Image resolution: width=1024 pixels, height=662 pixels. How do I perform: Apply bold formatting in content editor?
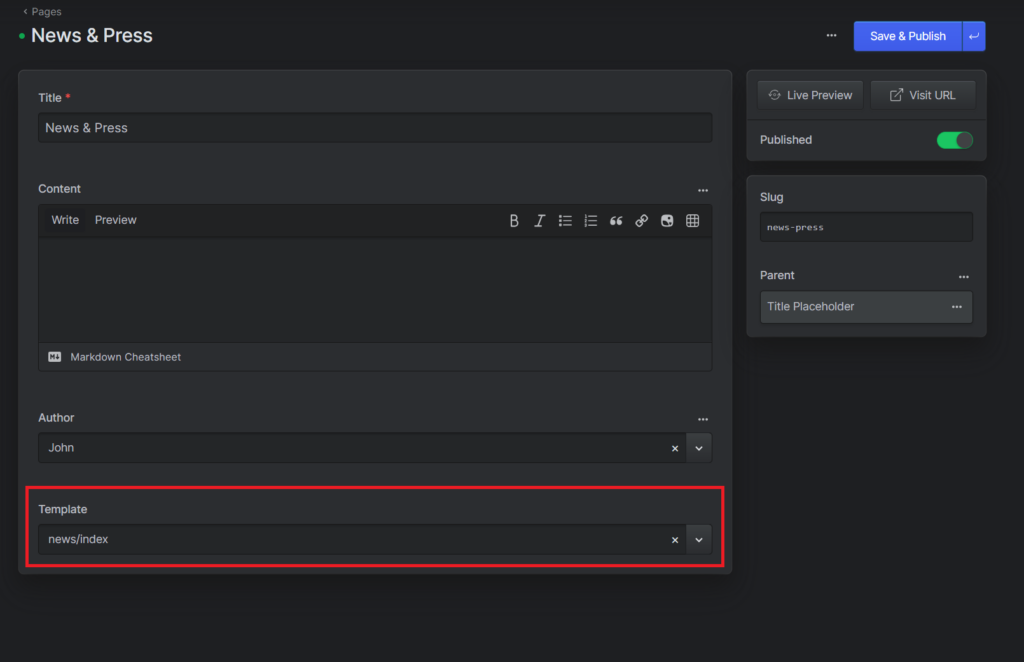click(x=514, y=221)
